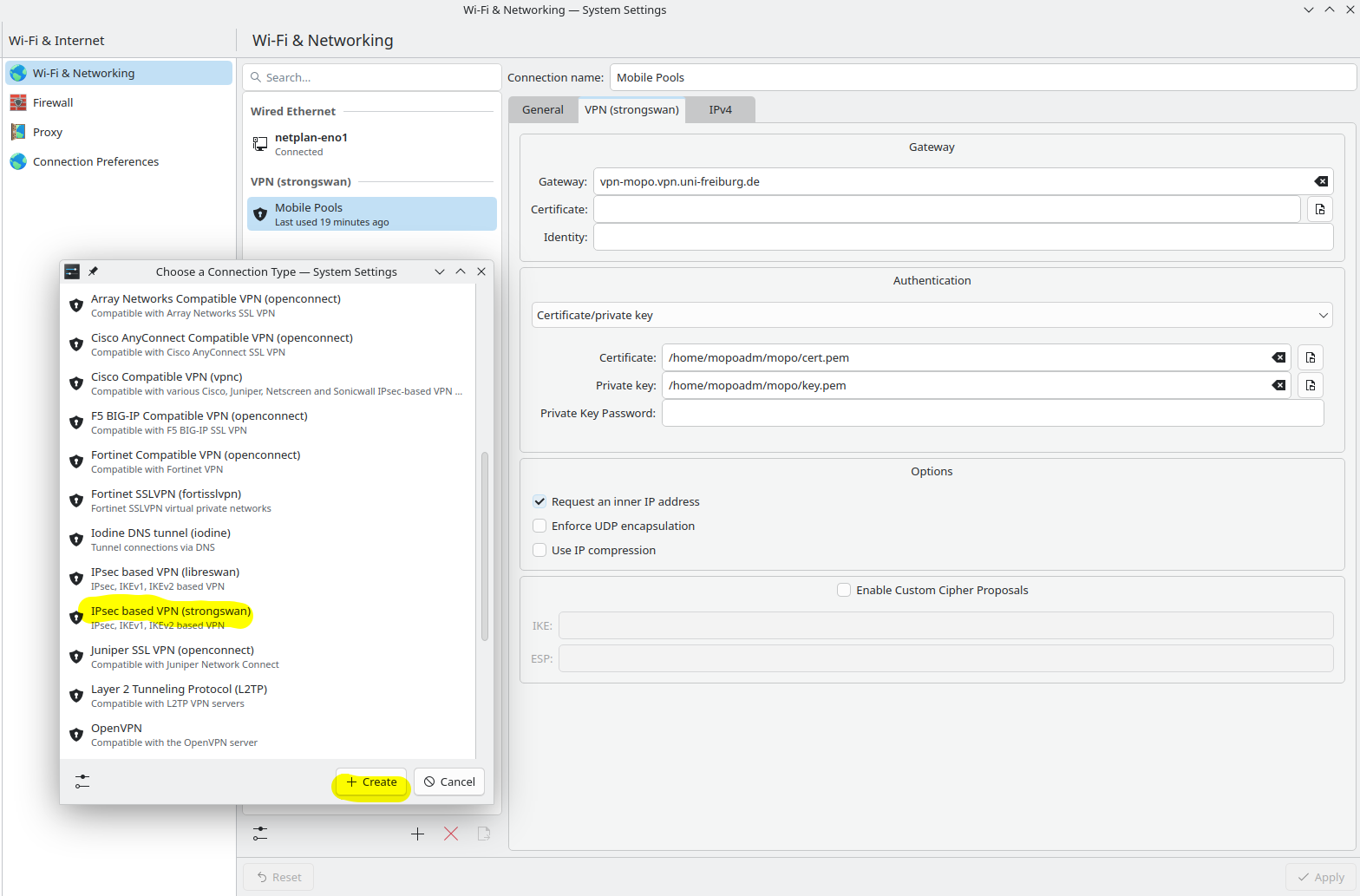Screen dimensions: 1360x896
Task: Click the Private Key Password field
Action: 993,413
